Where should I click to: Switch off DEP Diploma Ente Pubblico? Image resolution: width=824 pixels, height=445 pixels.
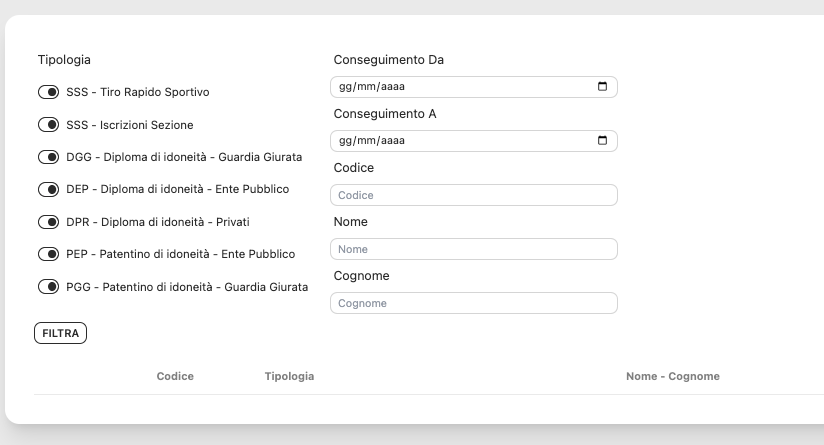(x=48, y=189)
